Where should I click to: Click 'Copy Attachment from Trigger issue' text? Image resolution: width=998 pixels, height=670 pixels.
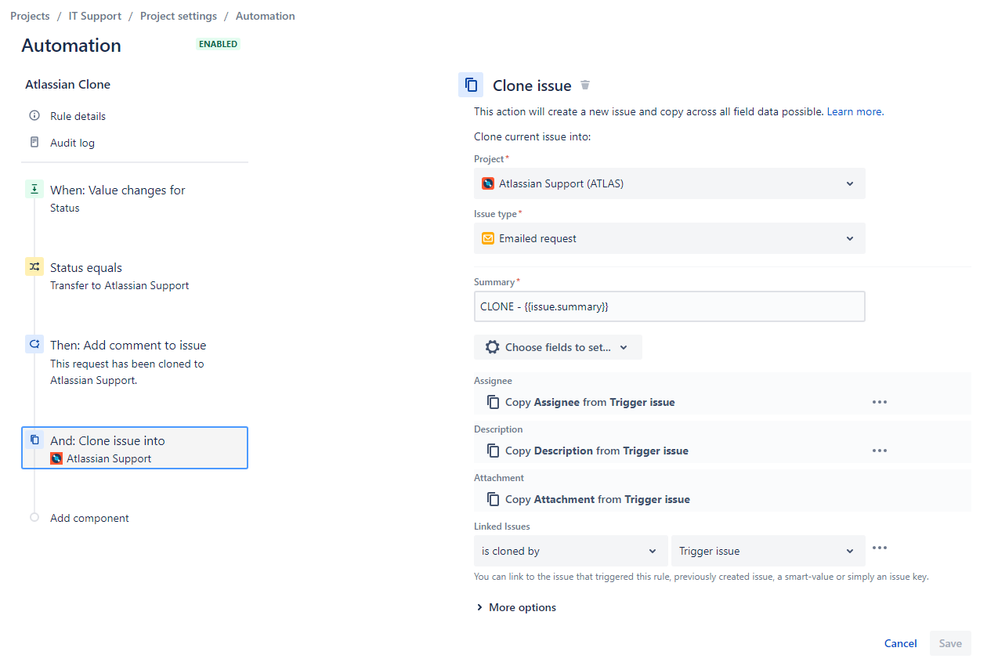pos(598,499)
